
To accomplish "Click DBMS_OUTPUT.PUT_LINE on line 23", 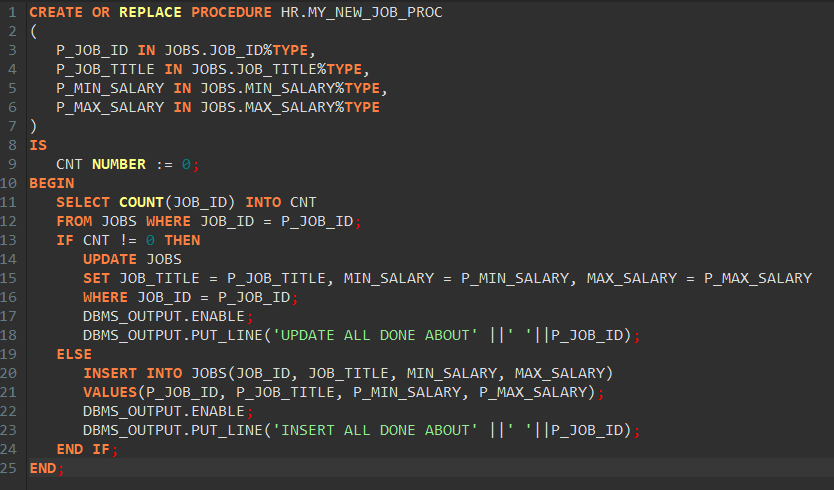I will (172, 430).
